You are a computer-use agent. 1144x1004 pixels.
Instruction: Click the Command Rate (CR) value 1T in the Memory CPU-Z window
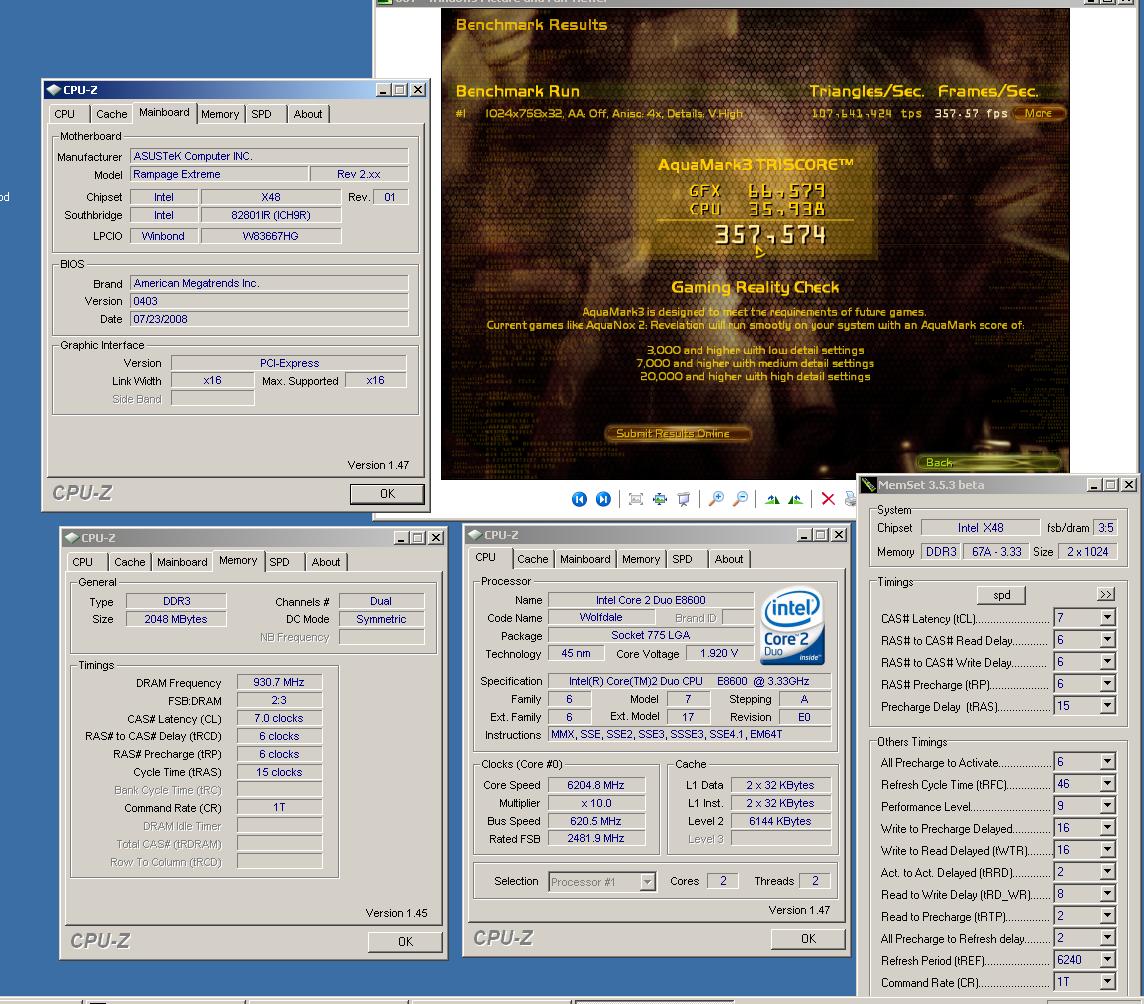coord(279,807)
